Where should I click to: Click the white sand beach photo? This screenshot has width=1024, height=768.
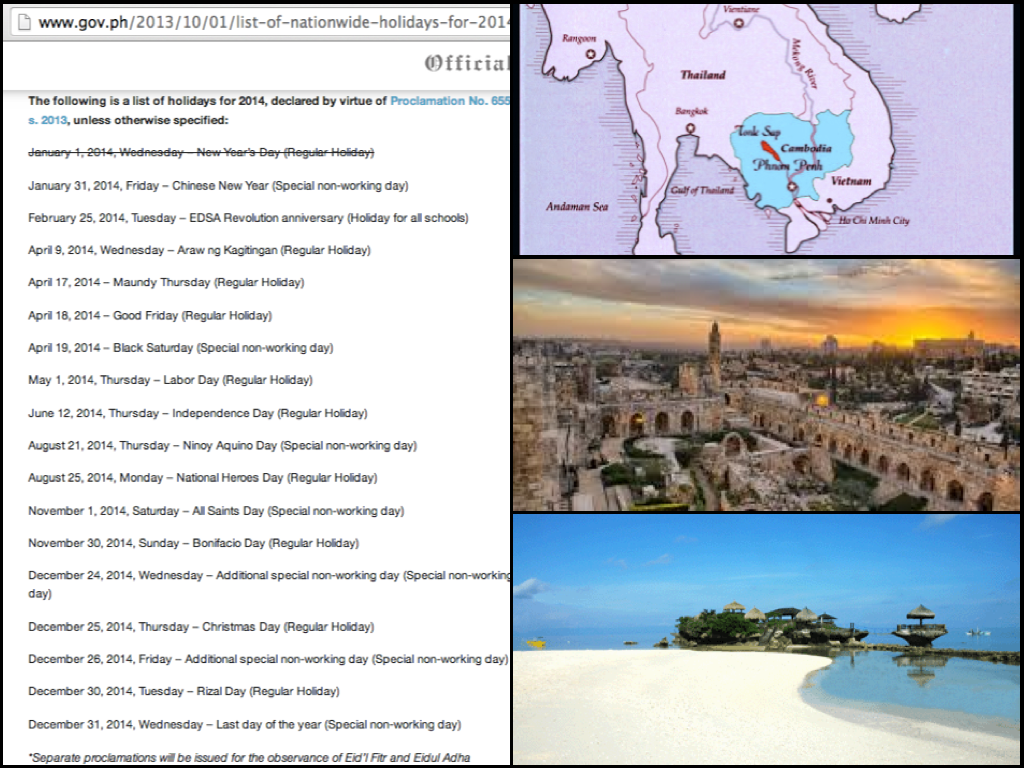766,640
